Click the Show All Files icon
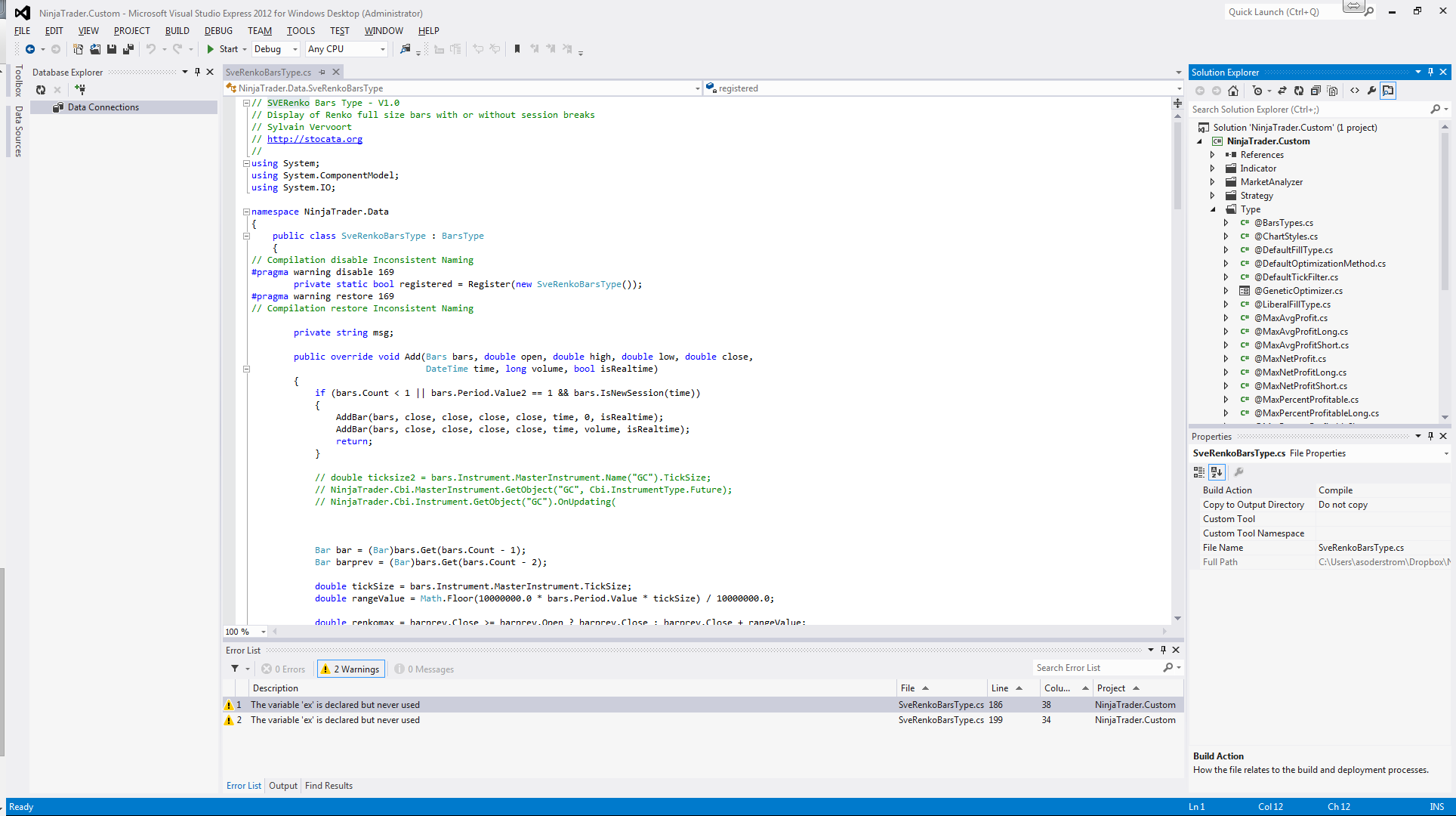 1333,91
